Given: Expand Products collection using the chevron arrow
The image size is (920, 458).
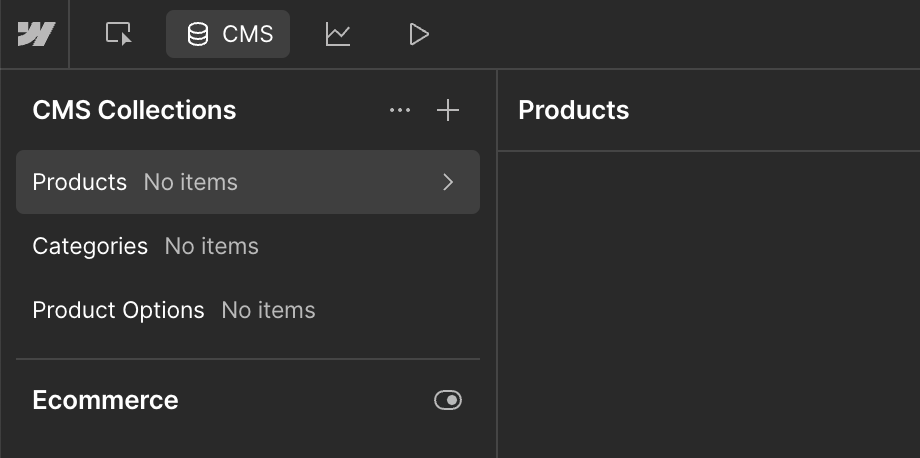Looking at the screenshot, I should coord(448,182).
